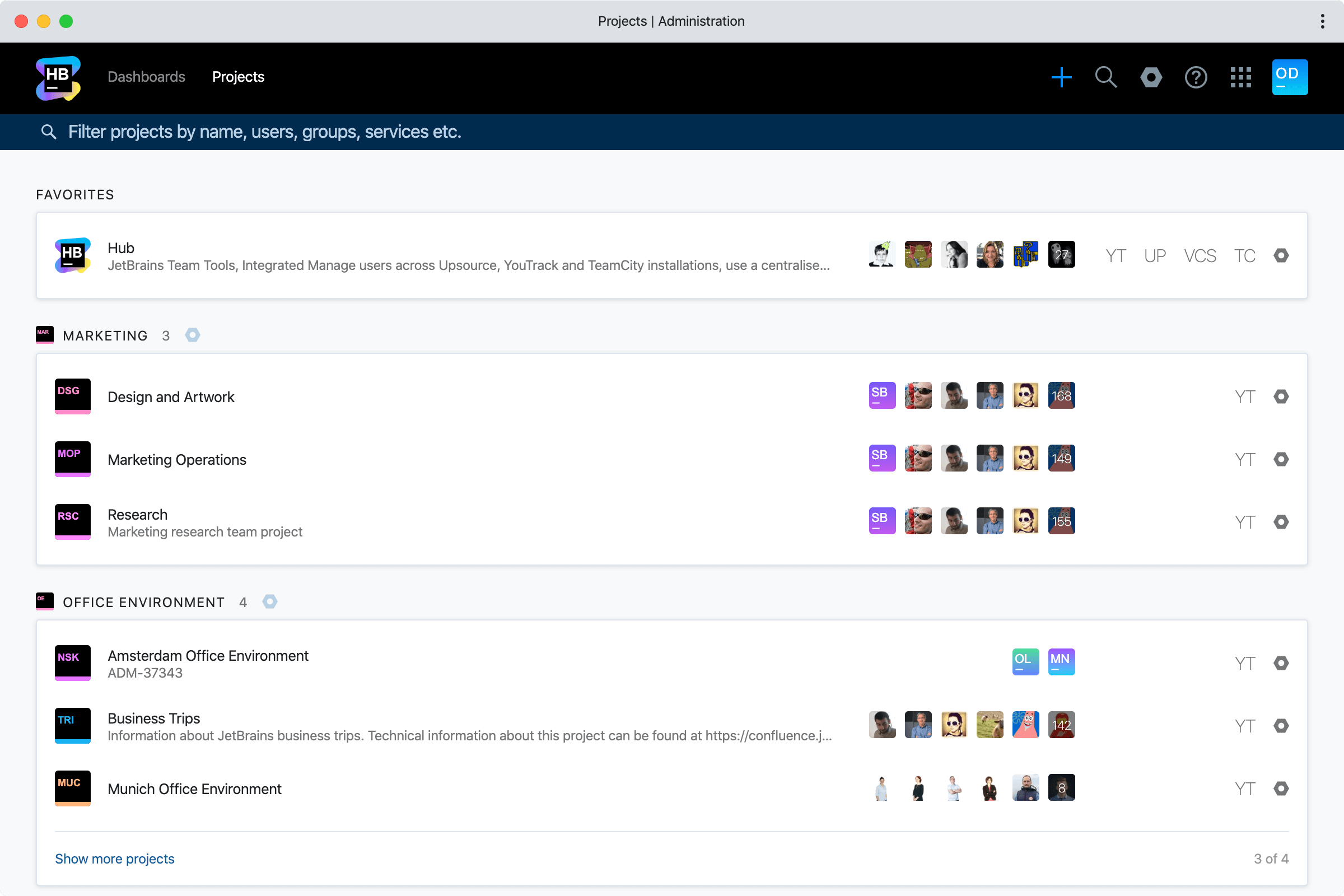Open settings hexagon for Marketing Operations
Screen dimensions: 1344x896
1281,459
